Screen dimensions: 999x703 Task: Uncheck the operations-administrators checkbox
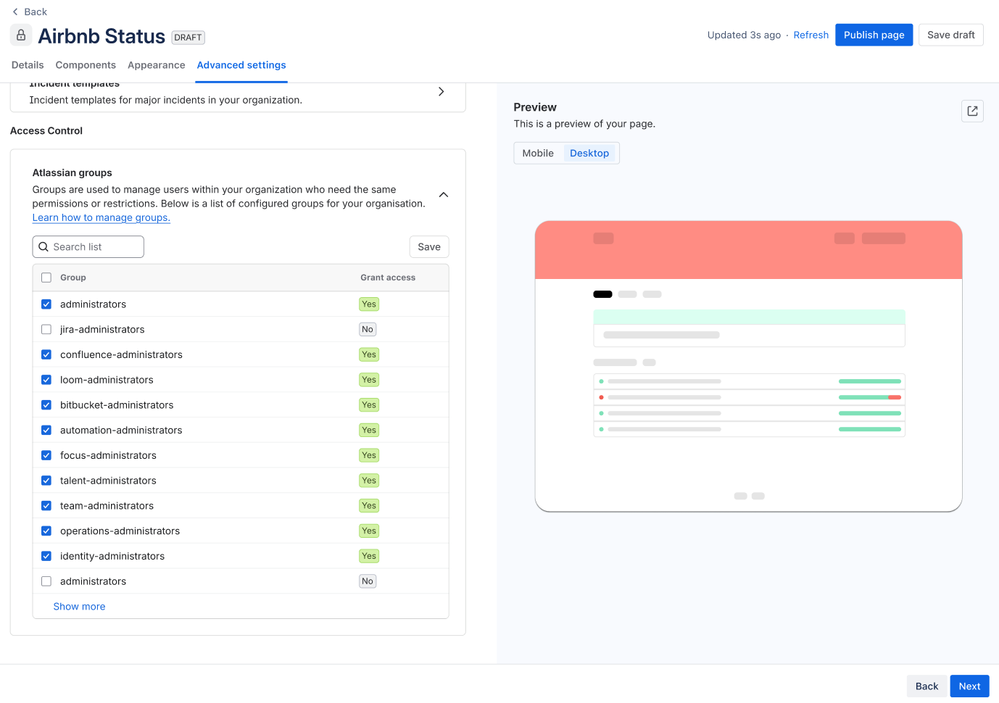tap(47, 531)
